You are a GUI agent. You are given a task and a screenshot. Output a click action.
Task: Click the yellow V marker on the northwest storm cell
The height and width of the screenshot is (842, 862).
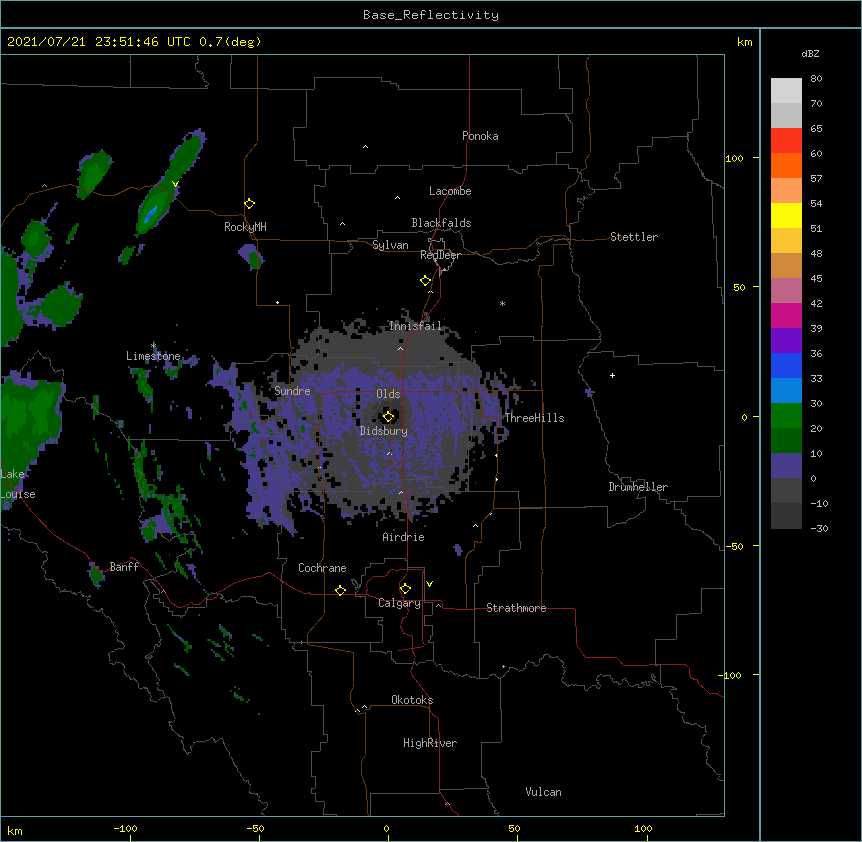(x=175, y=184)
